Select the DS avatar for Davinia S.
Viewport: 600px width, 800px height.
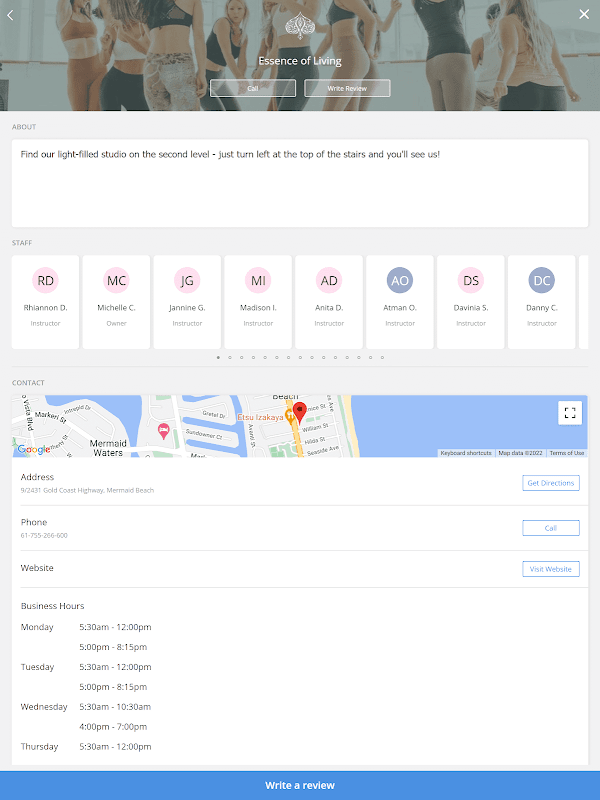[471, 280]
